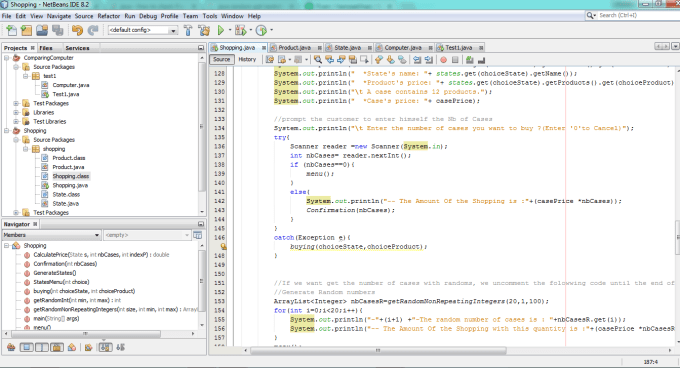Select GenerateStates() in Navigator

pos(55,273)
